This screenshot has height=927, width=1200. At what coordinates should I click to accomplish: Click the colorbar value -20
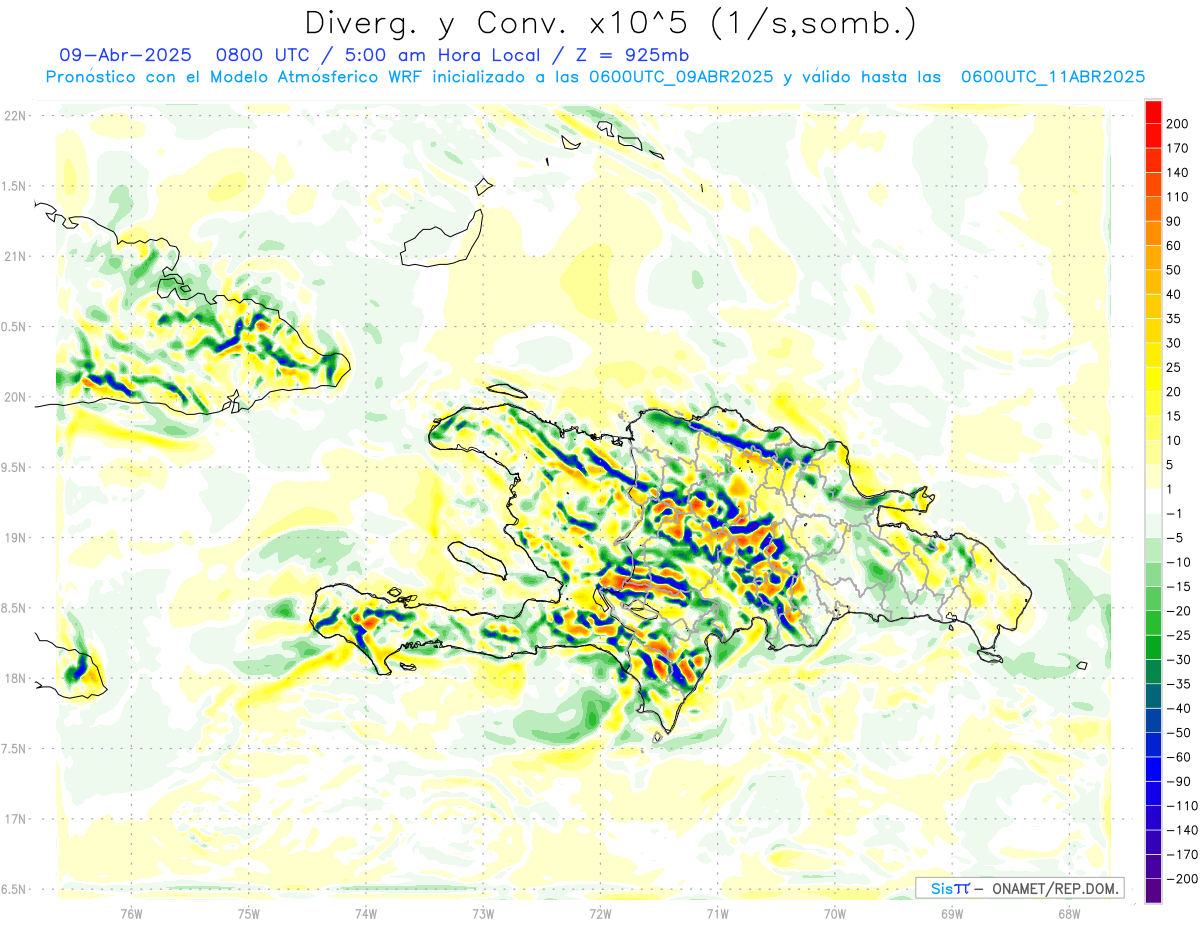point(1178,611)
